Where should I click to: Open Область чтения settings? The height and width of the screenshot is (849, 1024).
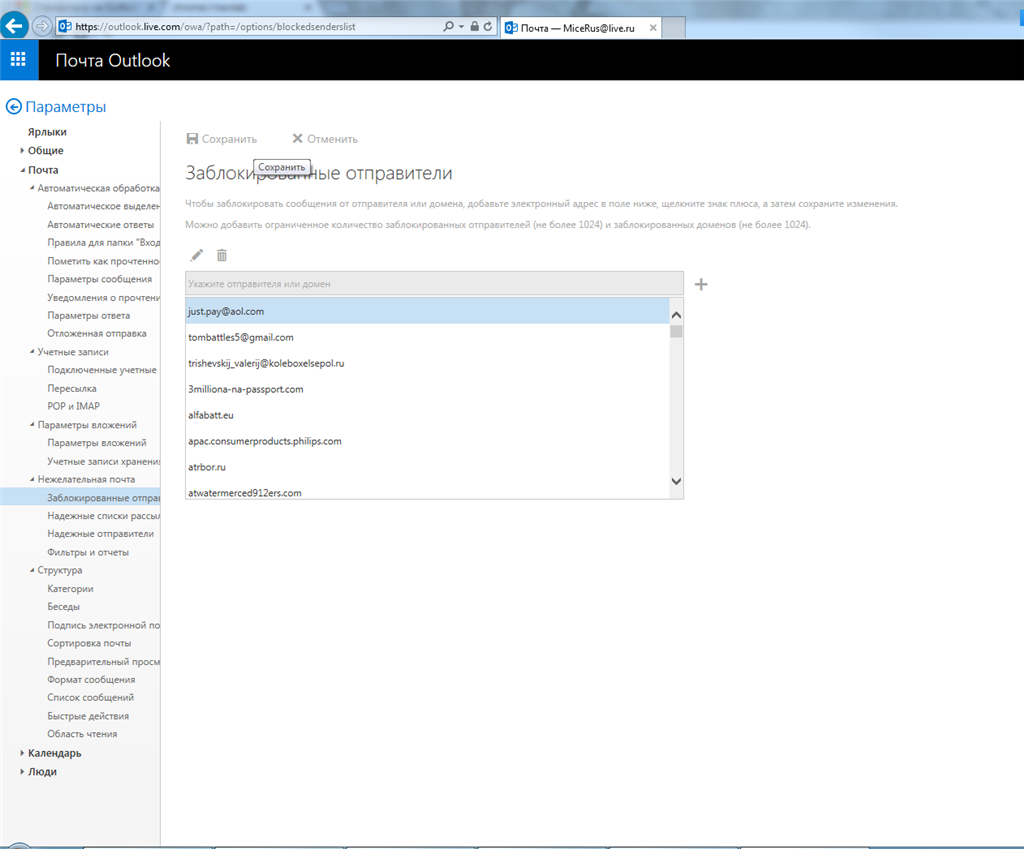[x=82, y=734]
